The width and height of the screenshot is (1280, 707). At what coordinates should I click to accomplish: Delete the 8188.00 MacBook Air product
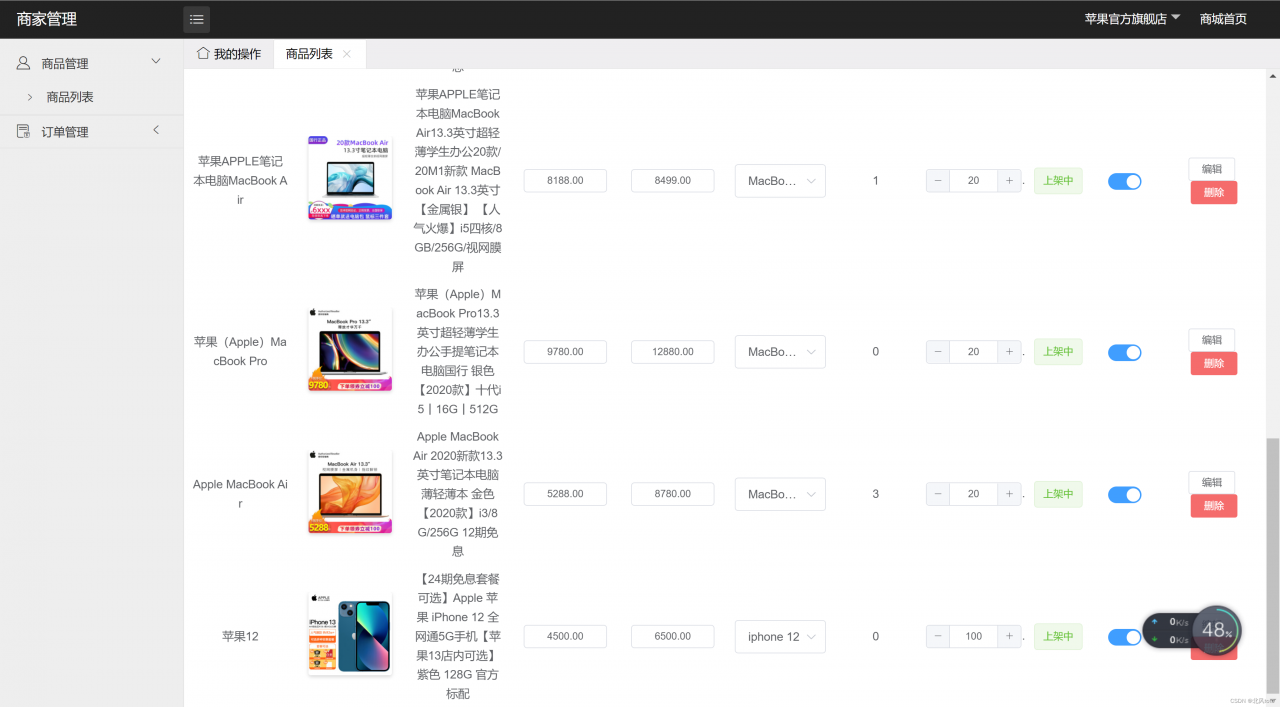point(1214,192)
